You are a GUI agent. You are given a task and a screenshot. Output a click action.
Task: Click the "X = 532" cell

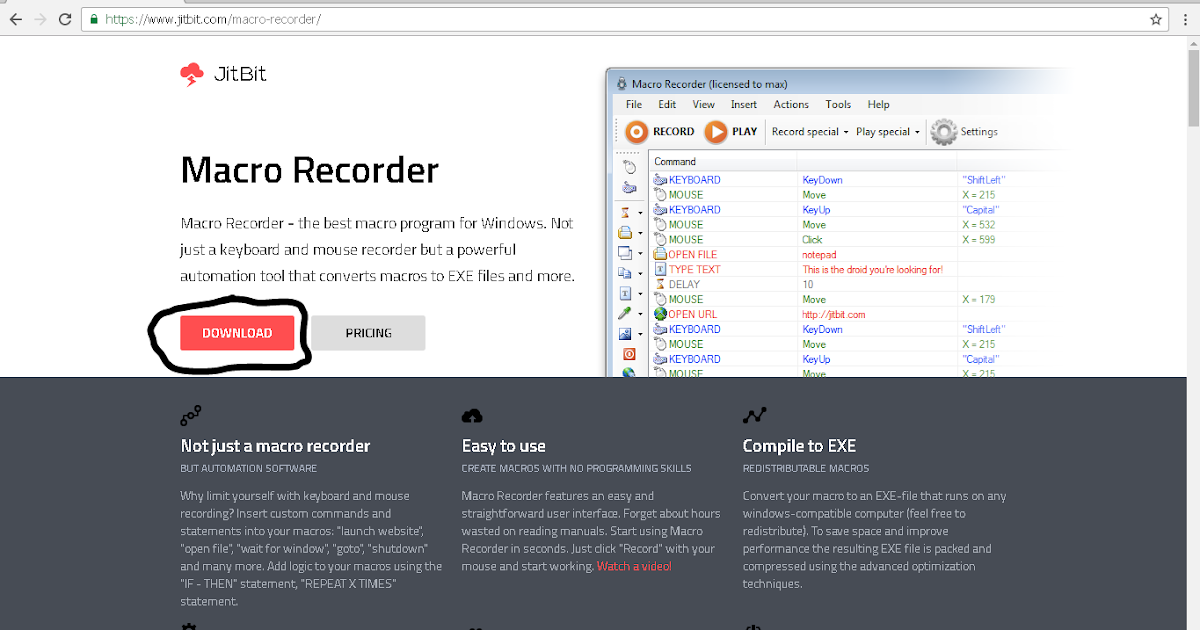pyautogui.click(x=978, y=225)
